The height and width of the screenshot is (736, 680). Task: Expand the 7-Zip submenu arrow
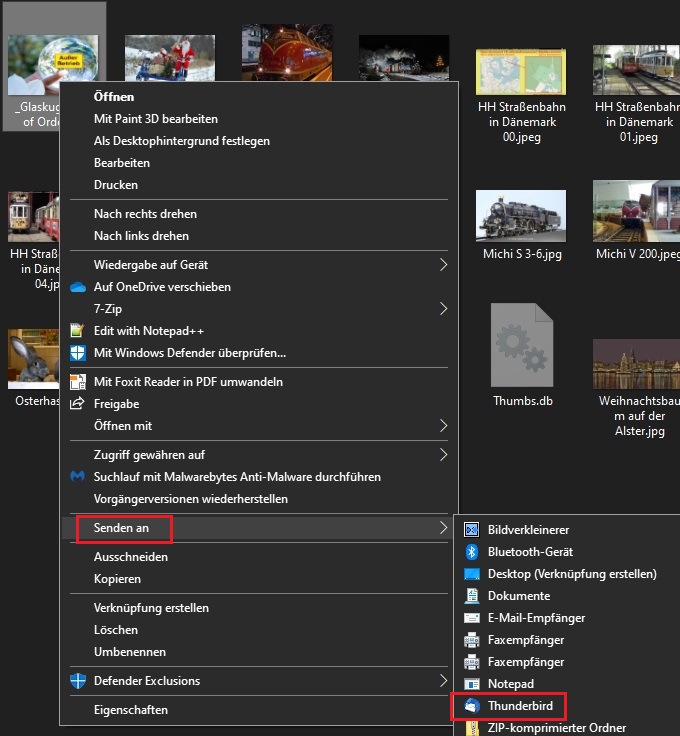click(443, 309)
